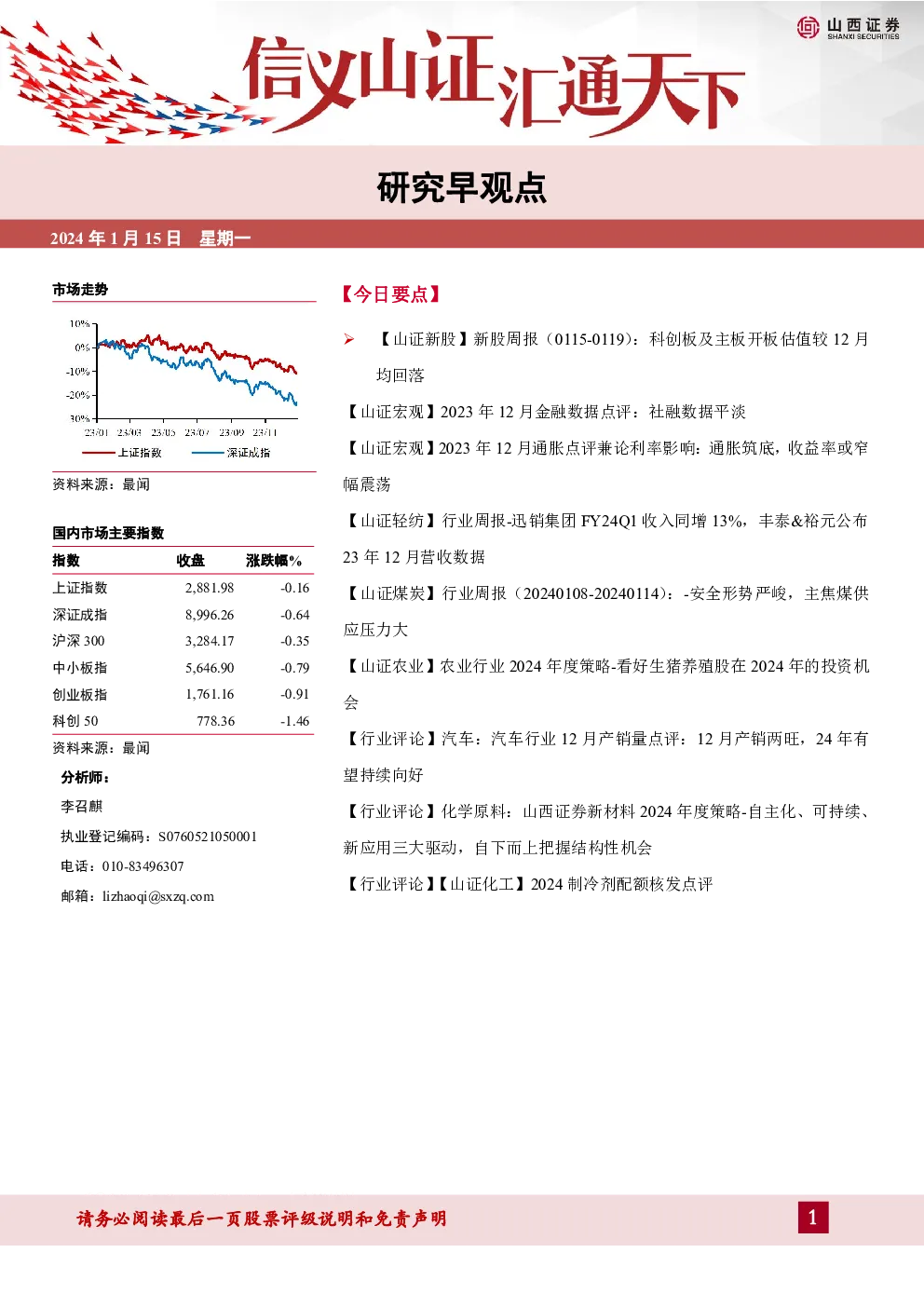Select the change value -1.46
The width and height of the screenshot is (924, 1307).
(x=295, y=721)
